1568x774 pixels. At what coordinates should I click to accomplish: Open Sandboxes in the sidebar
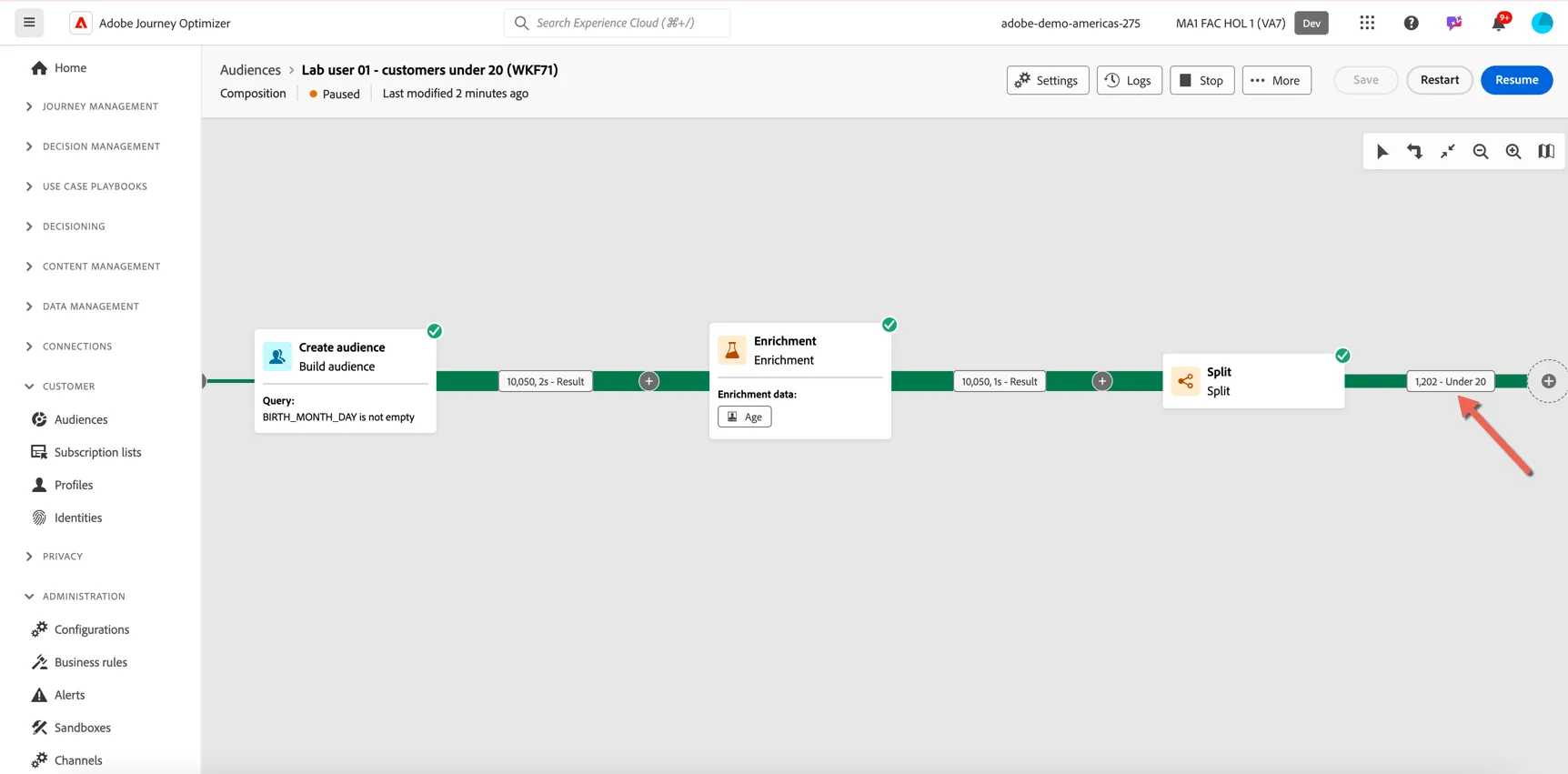point(82,728)
